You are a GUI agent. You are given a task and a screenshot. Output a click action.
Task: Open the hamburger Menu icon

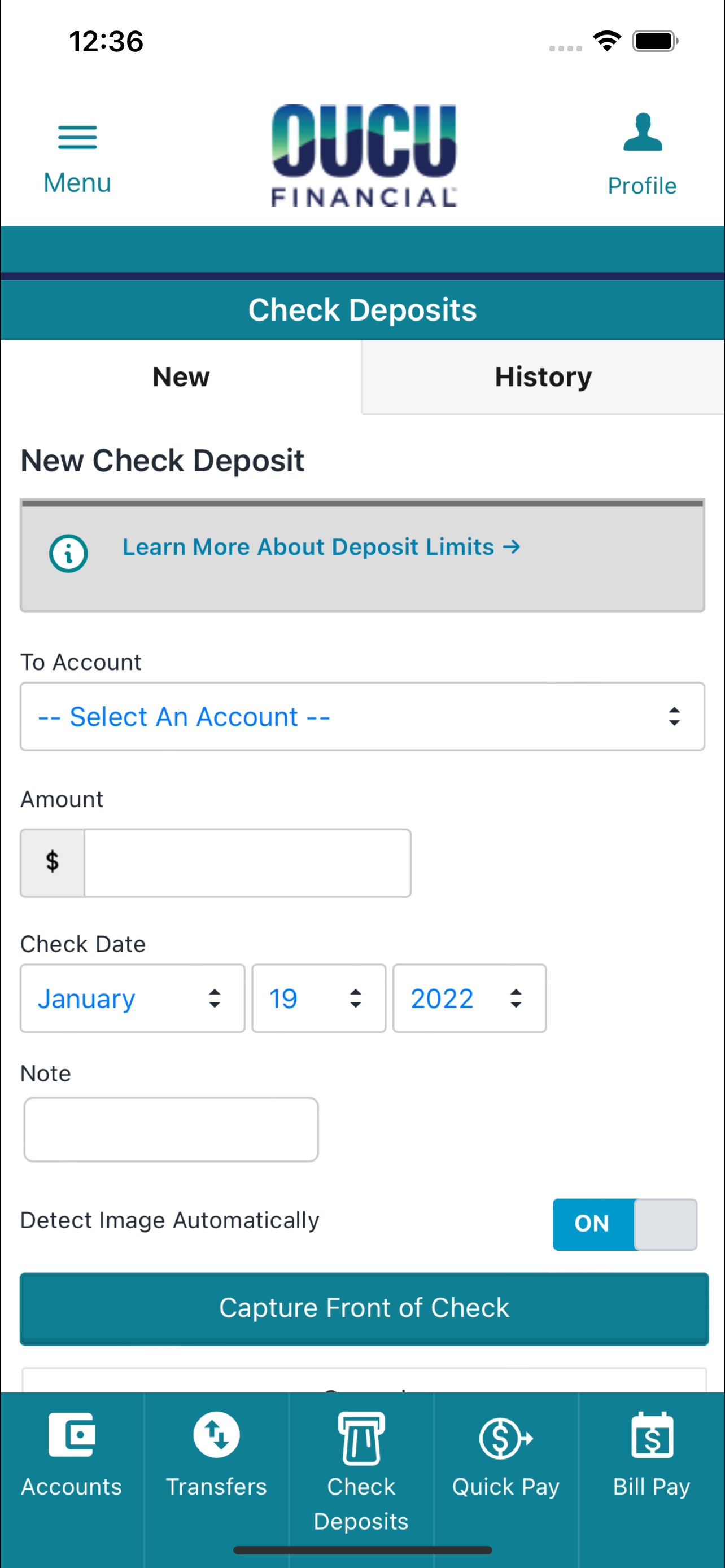77,137
